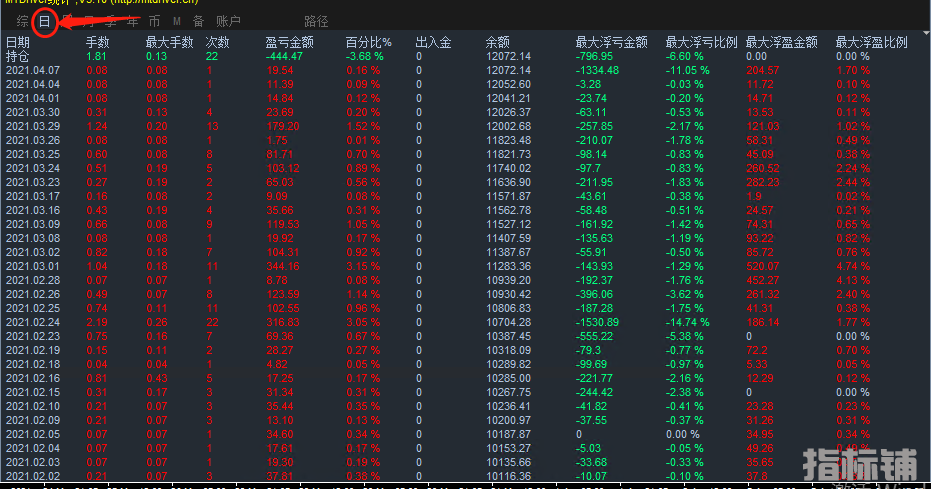
Task: Switch to the 综 summary tab
Action: coord(22,20)
